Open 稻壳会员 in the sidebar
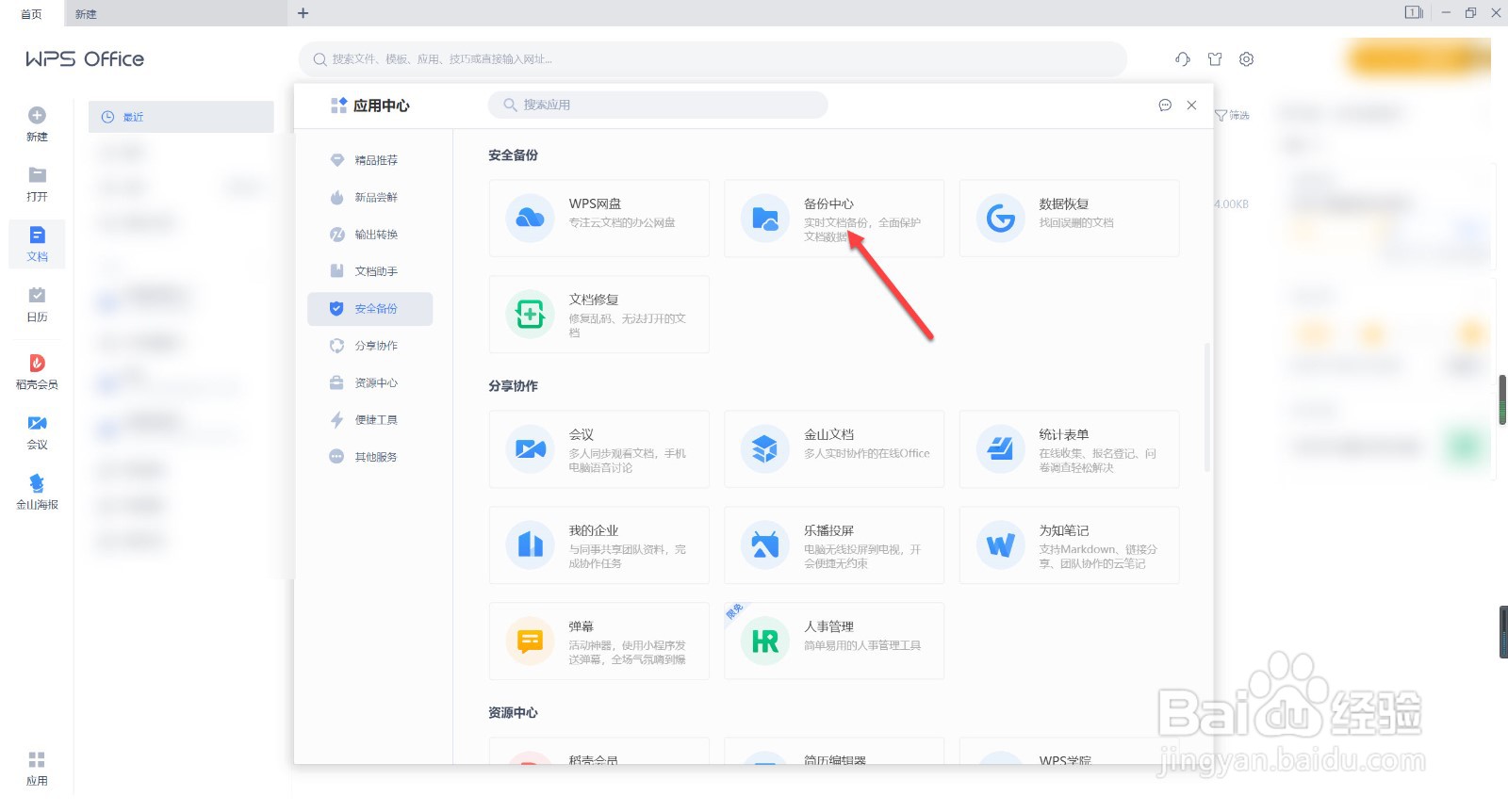This screenshot has width=1508, height=812. [x=37, y=372]
